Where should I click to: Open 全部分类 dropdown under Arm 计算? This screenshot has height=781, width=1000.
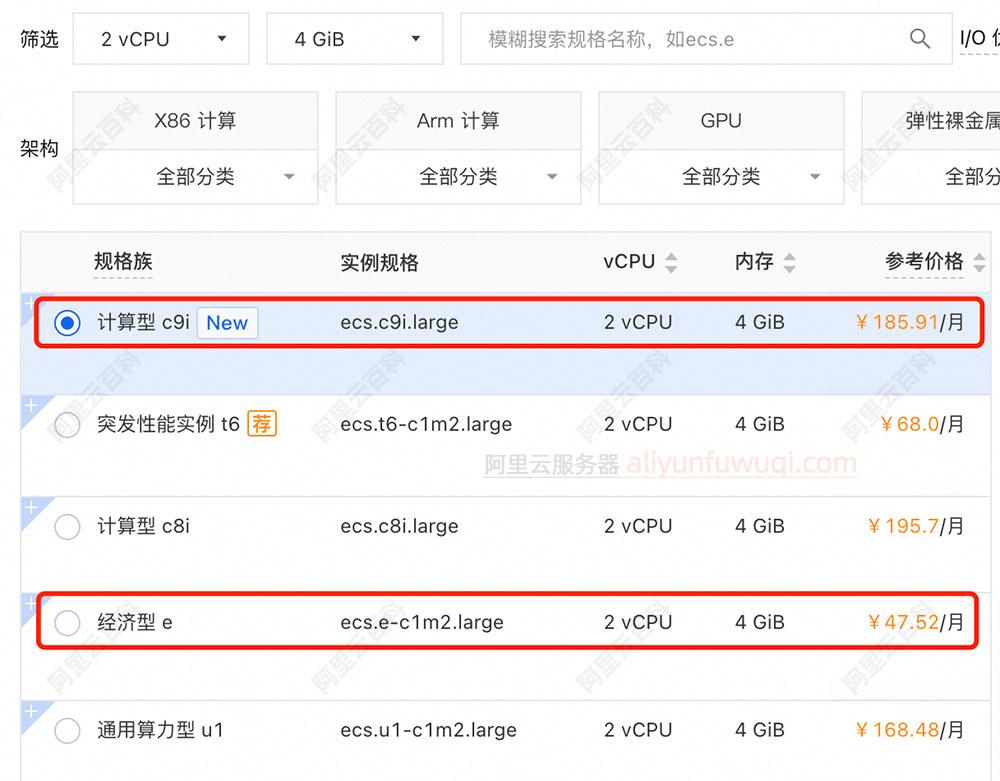click(459, 177)
